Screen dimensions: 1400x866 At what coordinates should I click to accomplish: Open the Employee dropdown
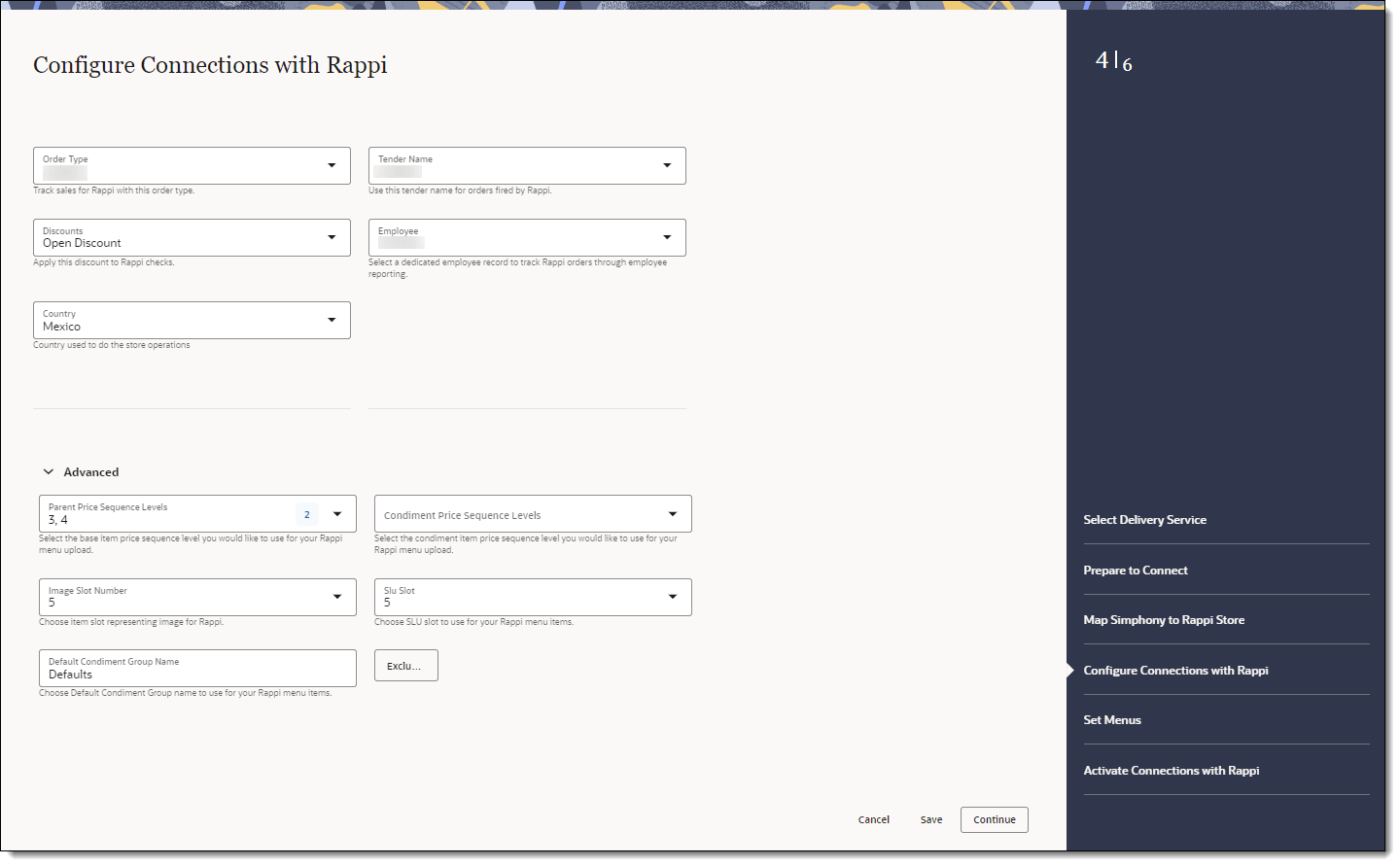tap(527, 237)
